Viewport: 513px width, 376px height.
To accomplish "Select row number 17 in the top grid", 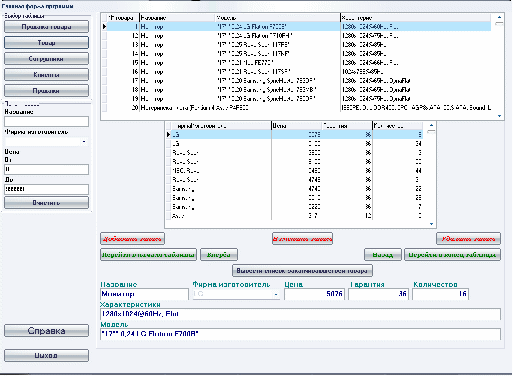I will (299, 81).
